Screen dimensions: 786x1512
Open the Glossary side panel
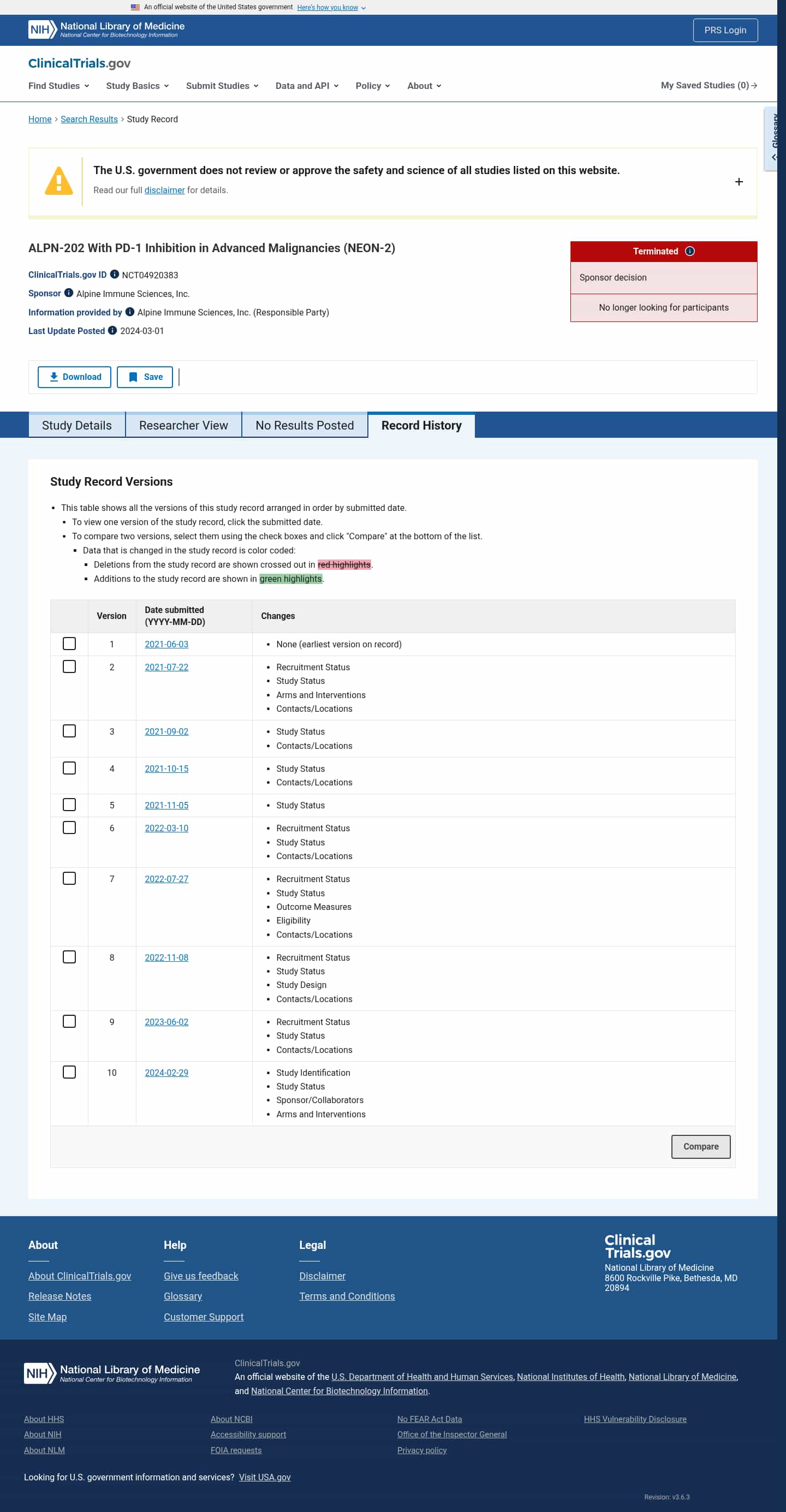pyautogui.click(x=773, y=139)
